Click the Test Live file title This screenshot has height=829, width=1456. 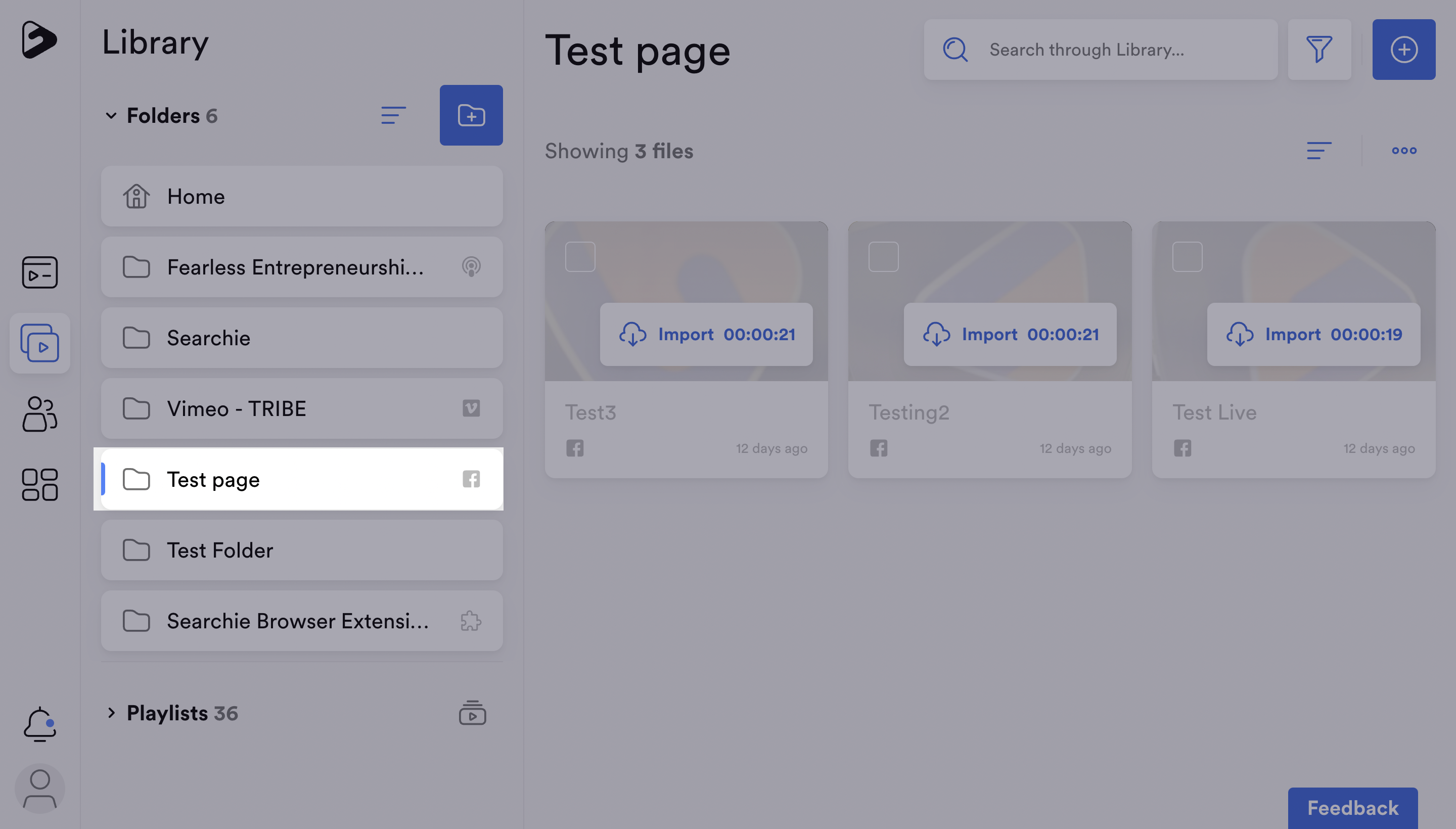(1214, 412)
